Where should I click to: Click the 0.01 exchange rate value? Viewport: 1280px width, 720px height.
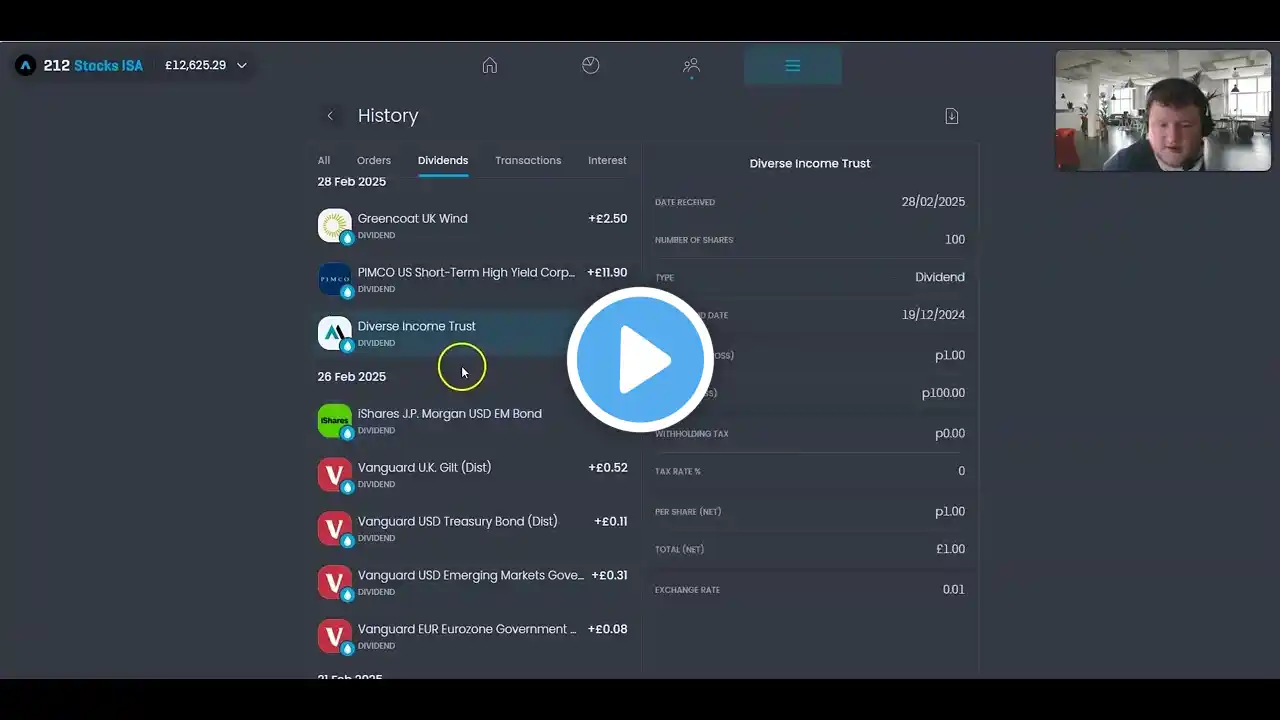click(x=954, y=590)
